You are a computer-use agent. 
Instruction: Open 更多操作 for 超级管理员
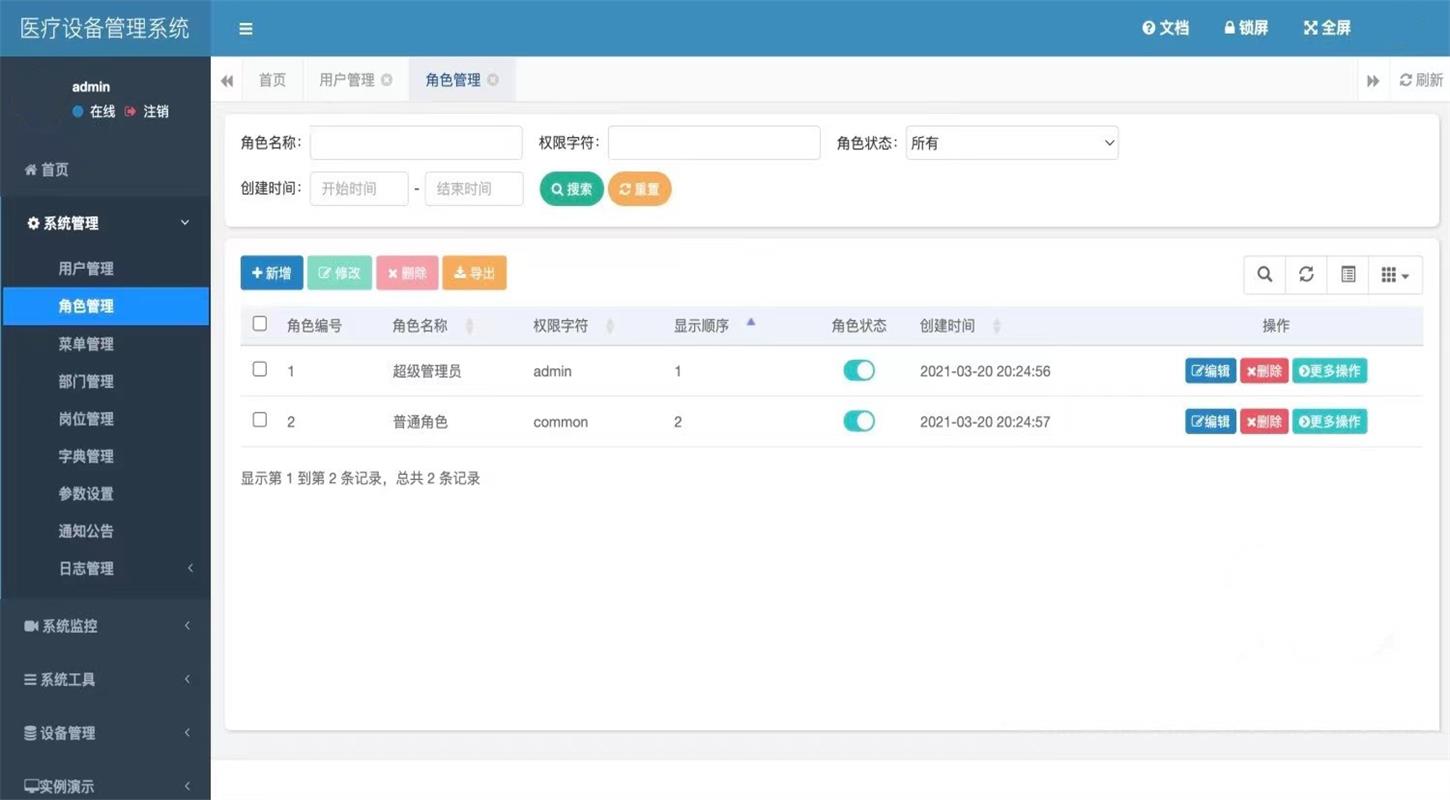(x=1330, y=371)
